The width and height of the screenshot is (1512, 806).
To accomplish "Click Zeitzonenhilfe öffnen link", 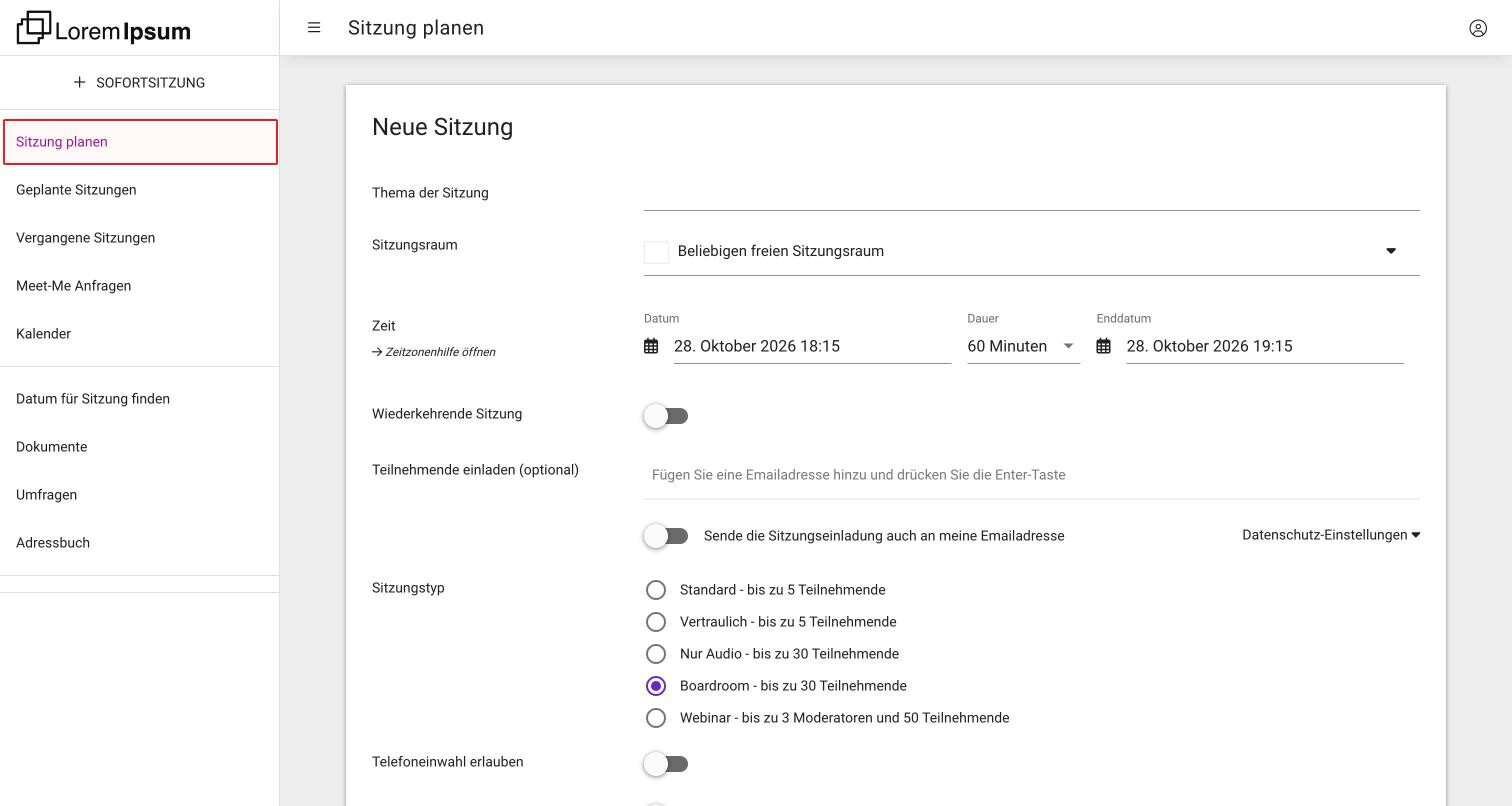I will pos(434,352).
